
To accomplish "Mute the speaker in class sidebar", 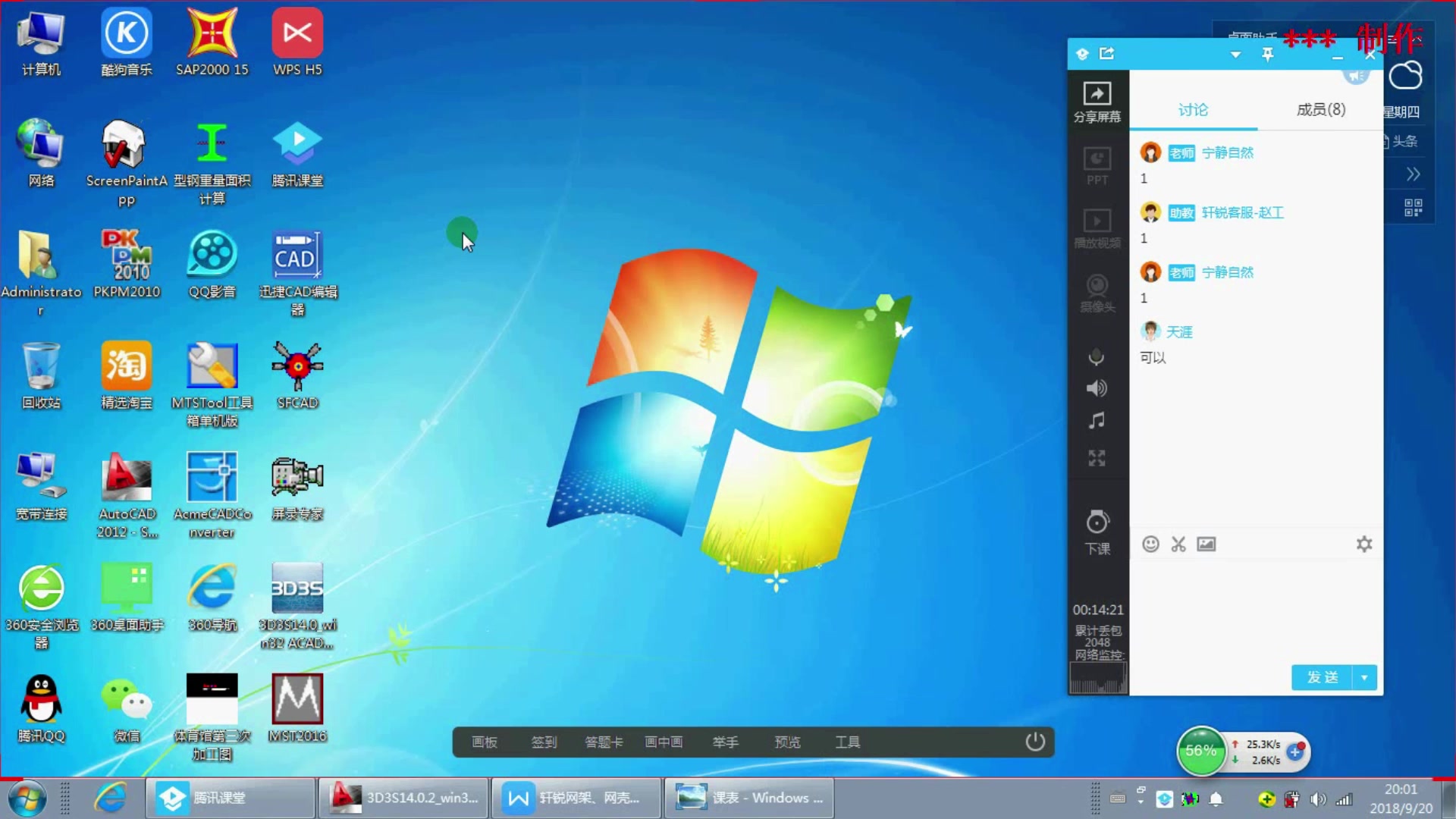I will tap(1097, 389).
